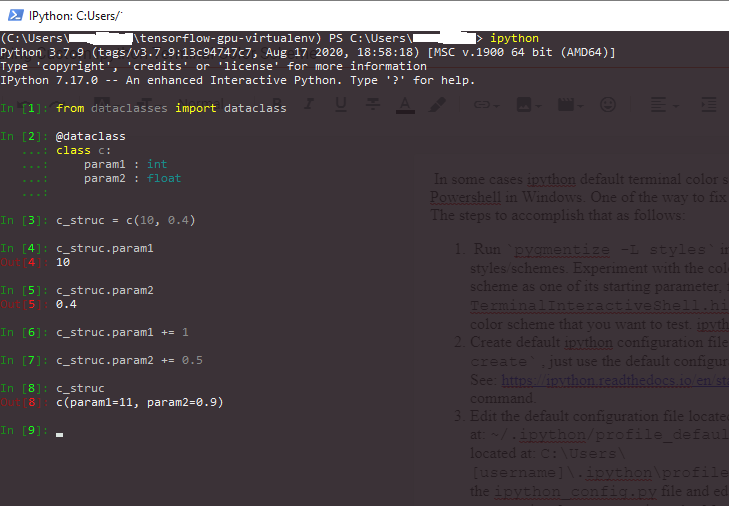Click the 'Python 3.7.9' version banner line

308,52
